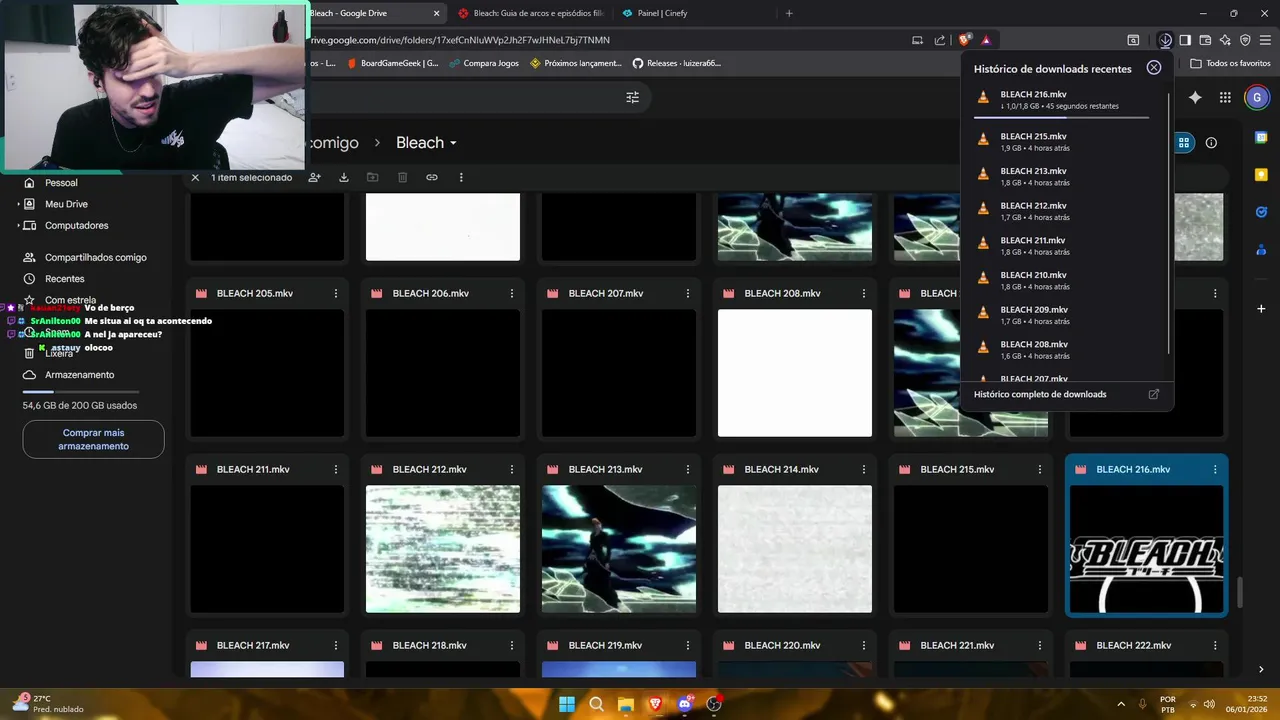Viewport: 1280px width, 720px height.
Task: Open more options for BLEACH 206.mkv
Action: pos(512,293)
